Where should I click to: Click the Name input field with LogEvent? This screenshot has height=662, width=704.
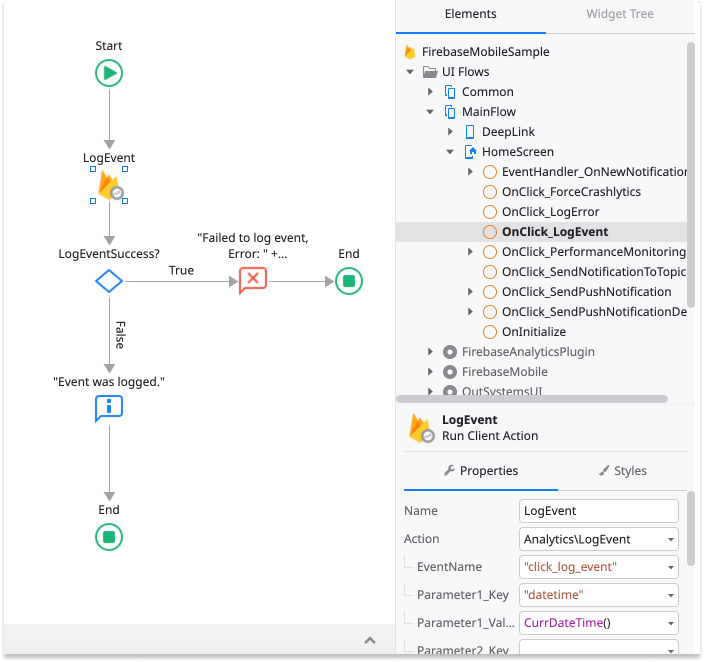pyautogui.click(x=598, y=511)
